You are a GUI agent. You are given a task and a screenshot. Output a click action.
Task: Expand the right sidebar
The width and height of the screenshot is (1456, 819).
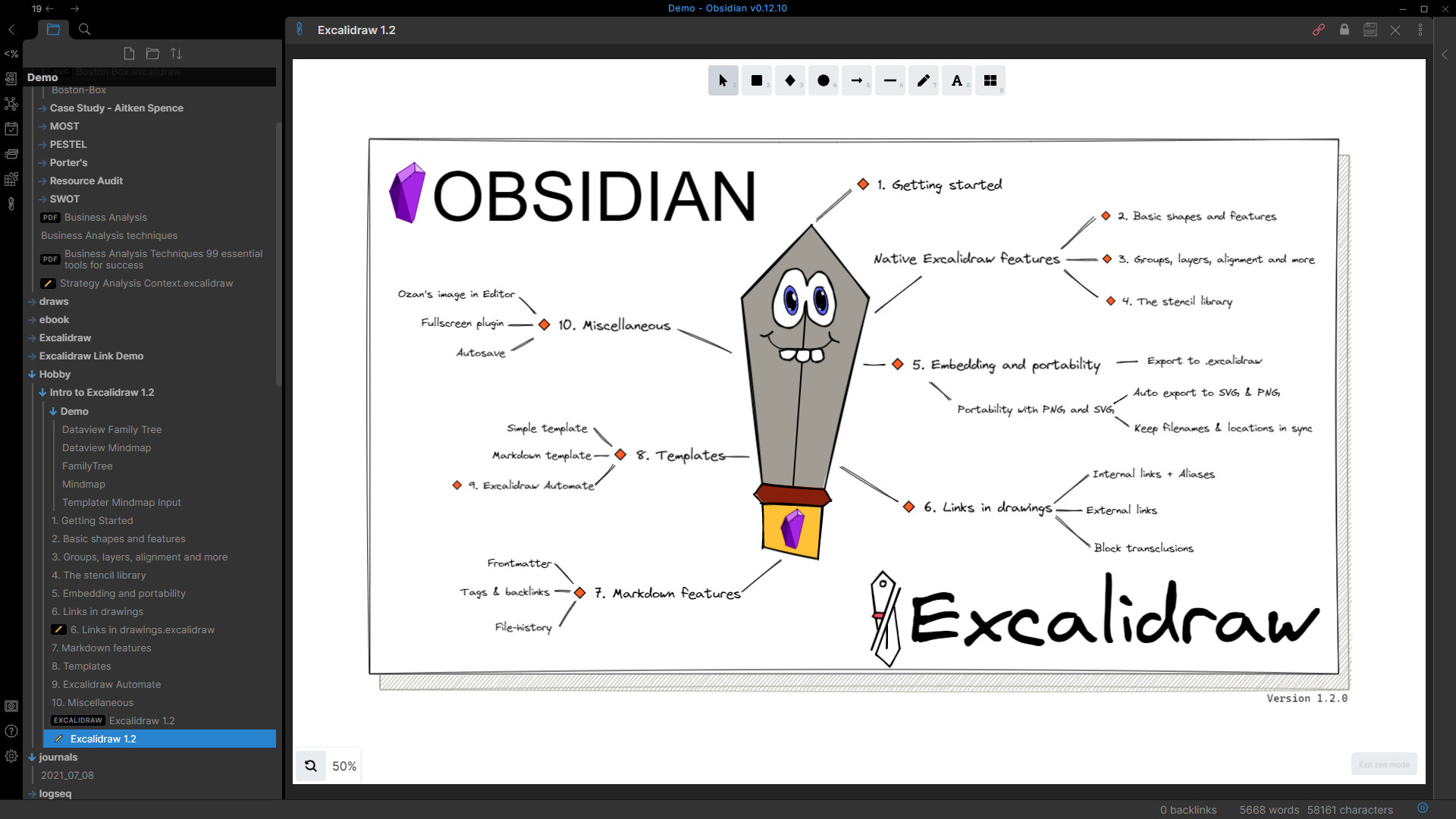(1445, 55)
